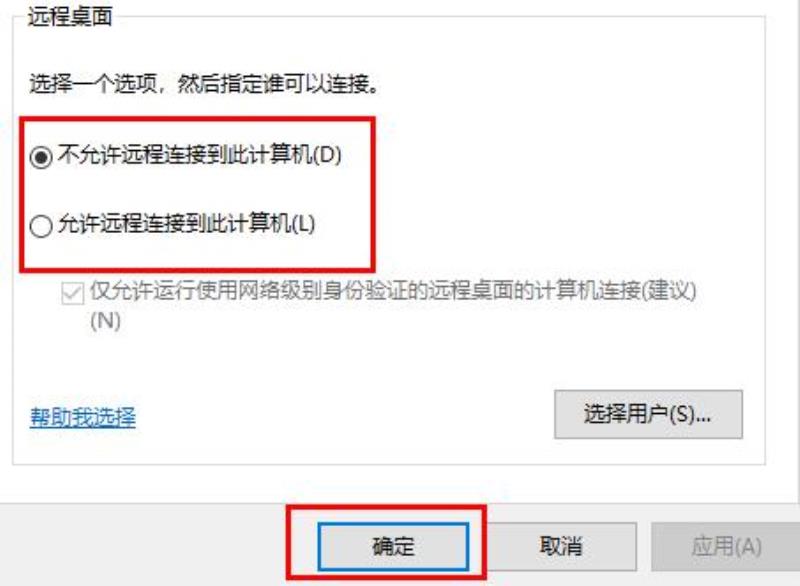Screen dimensions: 800x586
Task: Click the 远程桌面 group box title
Action: click(70, 16)
